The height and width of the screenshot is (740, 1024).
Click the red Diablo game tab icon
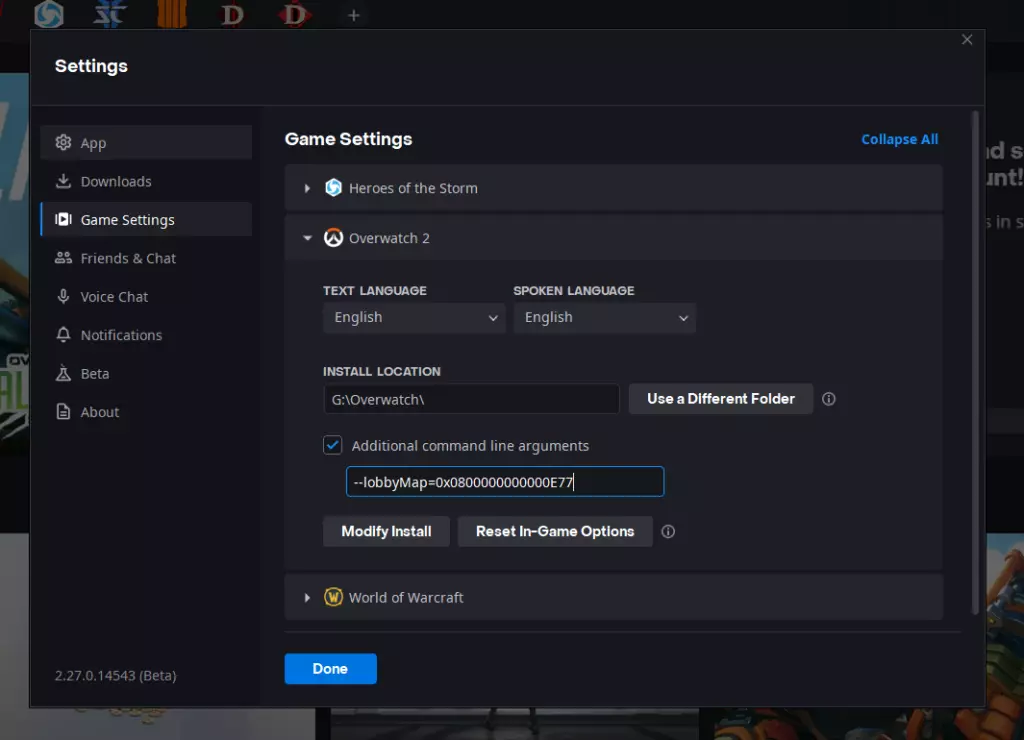pos(294,14)
